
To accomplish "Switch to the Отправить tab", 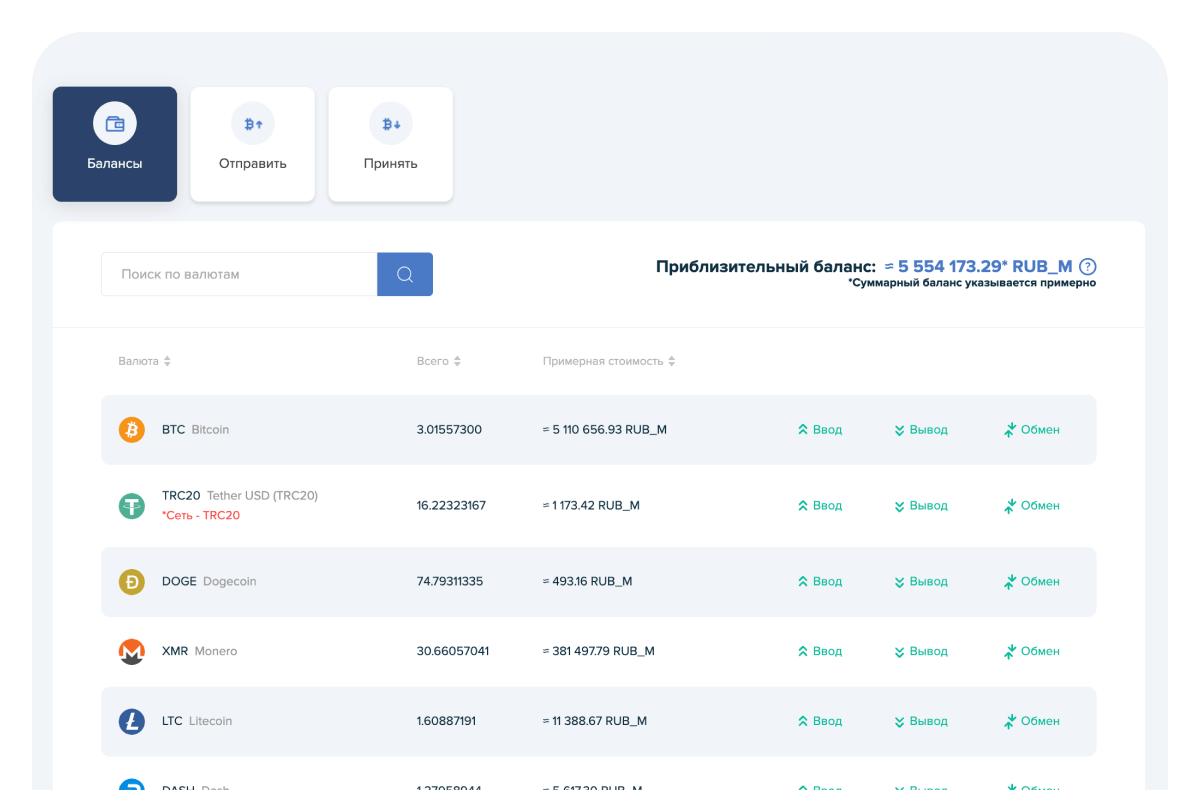I will [x=252, y=144].
